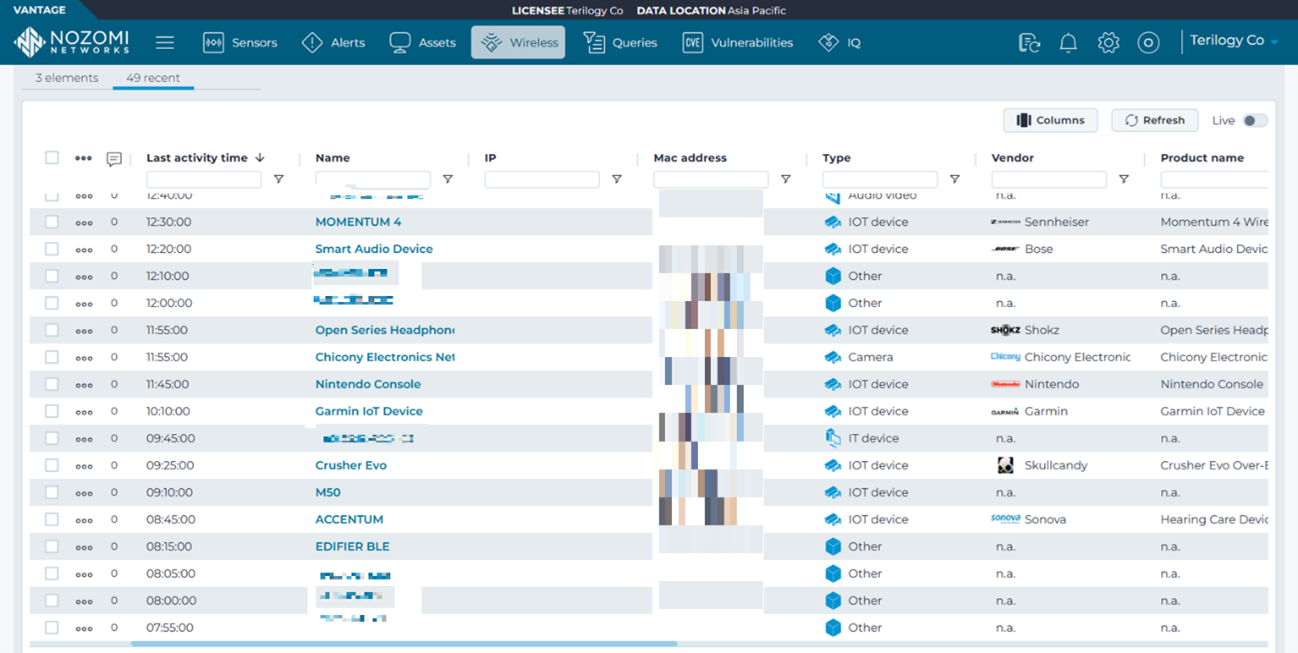
Task: Go to the Queries section
Action: [620, 42]
